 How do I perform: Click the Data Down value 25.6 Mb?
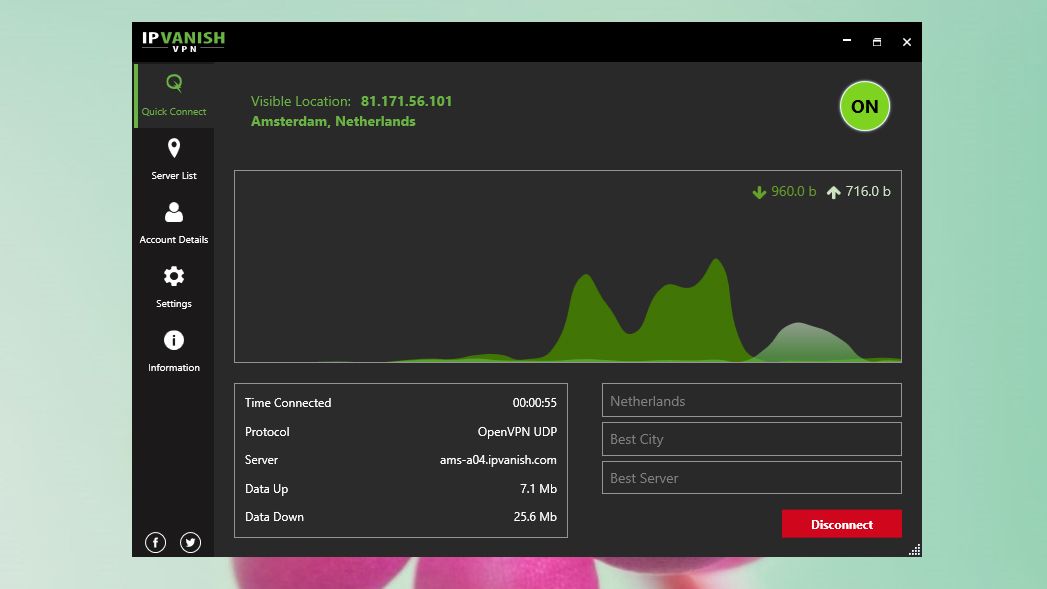pos(535,517)
